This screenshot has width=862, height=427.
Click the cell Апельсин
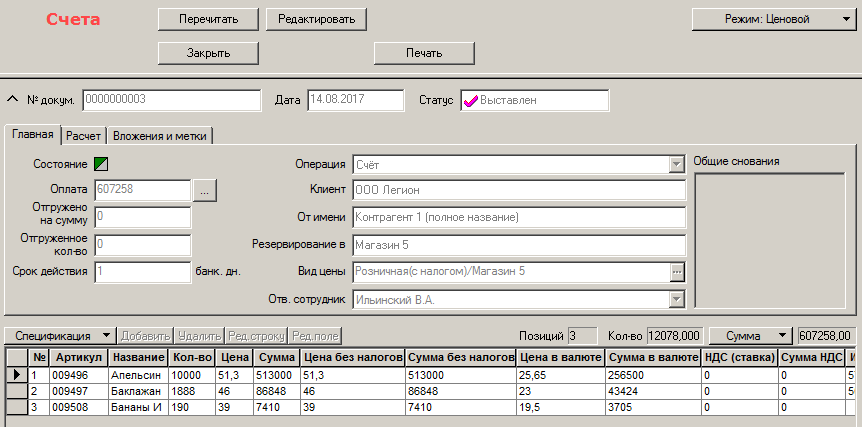[138, 375]
